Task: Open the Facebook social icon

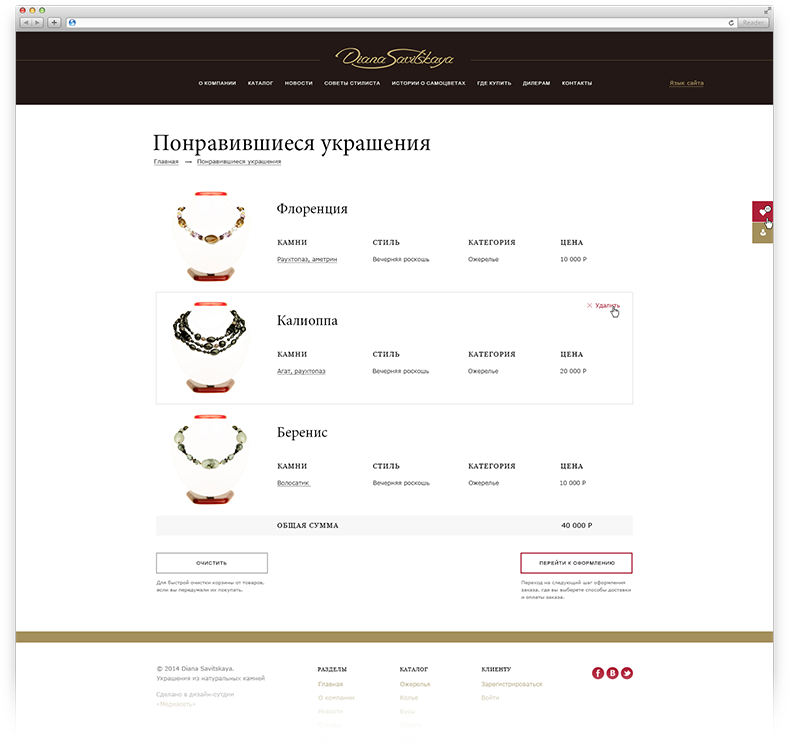Action: point(598,673)
